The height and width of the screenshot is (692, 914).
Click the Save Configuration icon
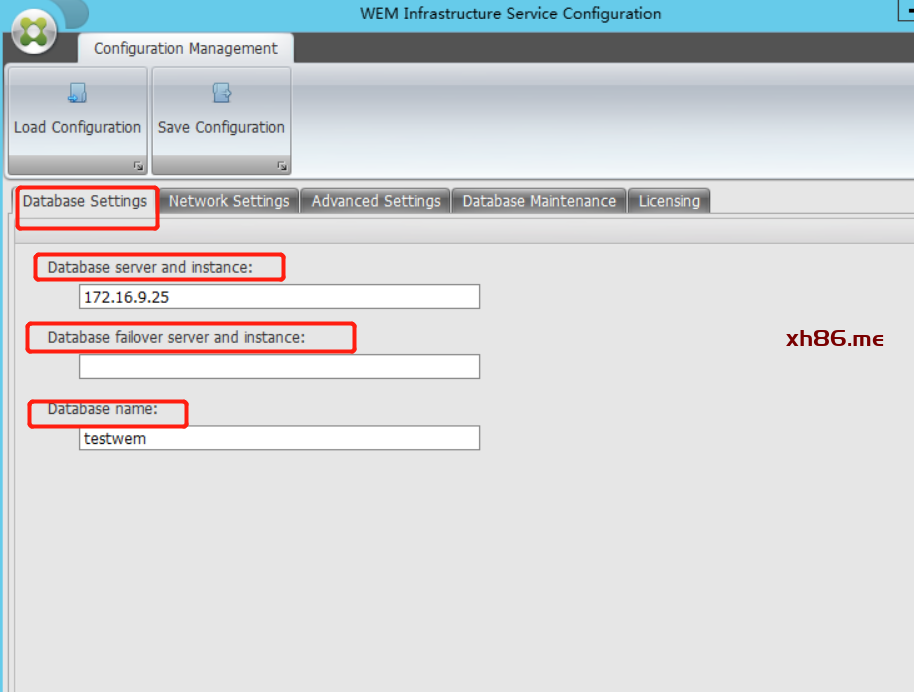click(221, 94)
